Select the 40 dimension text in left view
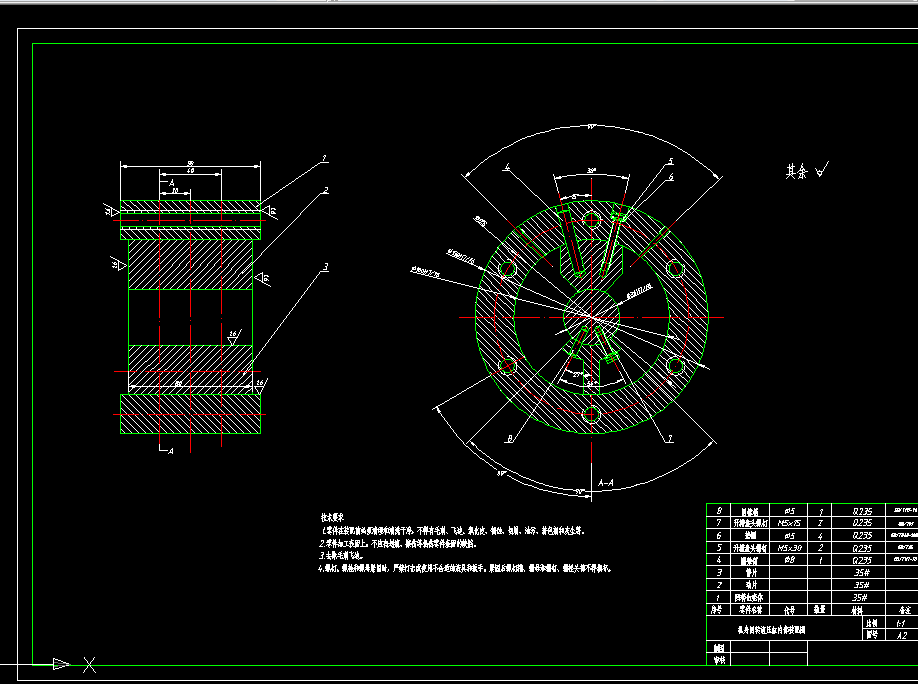This screenshot has width=918, height=684. coord(190,170)
